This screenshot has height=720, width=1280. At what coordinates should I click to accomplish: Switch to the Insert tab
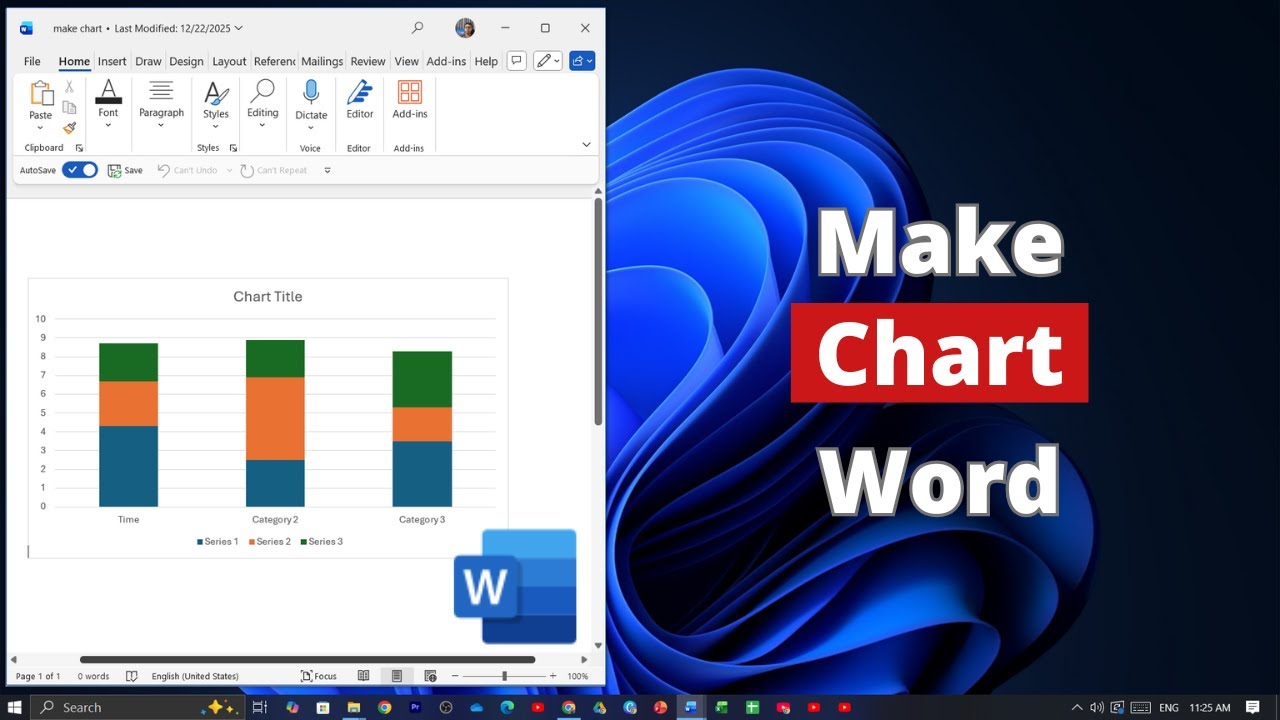point(112,61)
